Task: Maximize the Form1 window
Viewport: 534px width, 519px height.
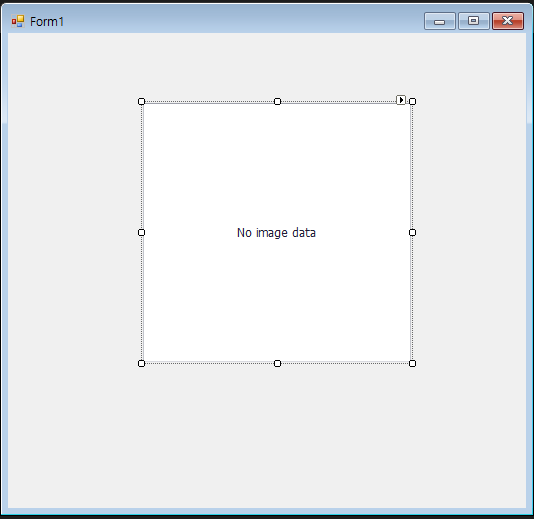Action: [474, 21]
